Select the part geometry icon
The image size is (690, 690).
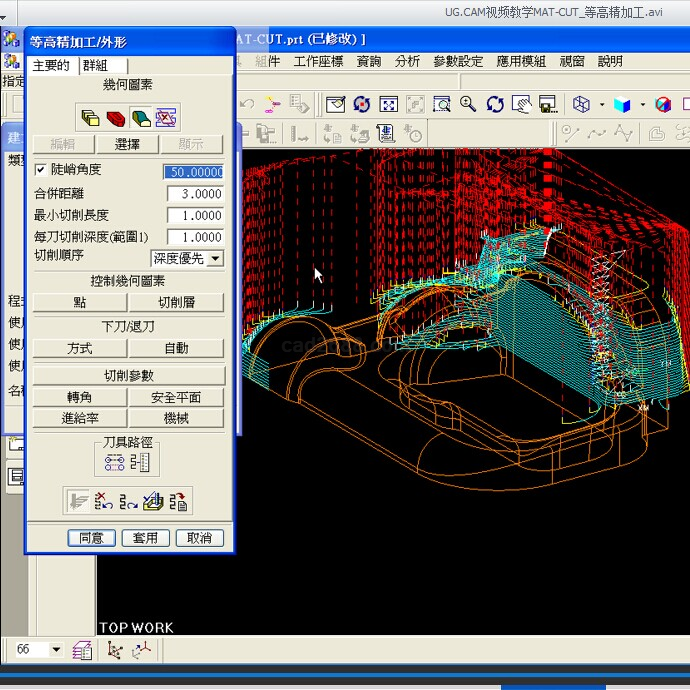(91, 118)
